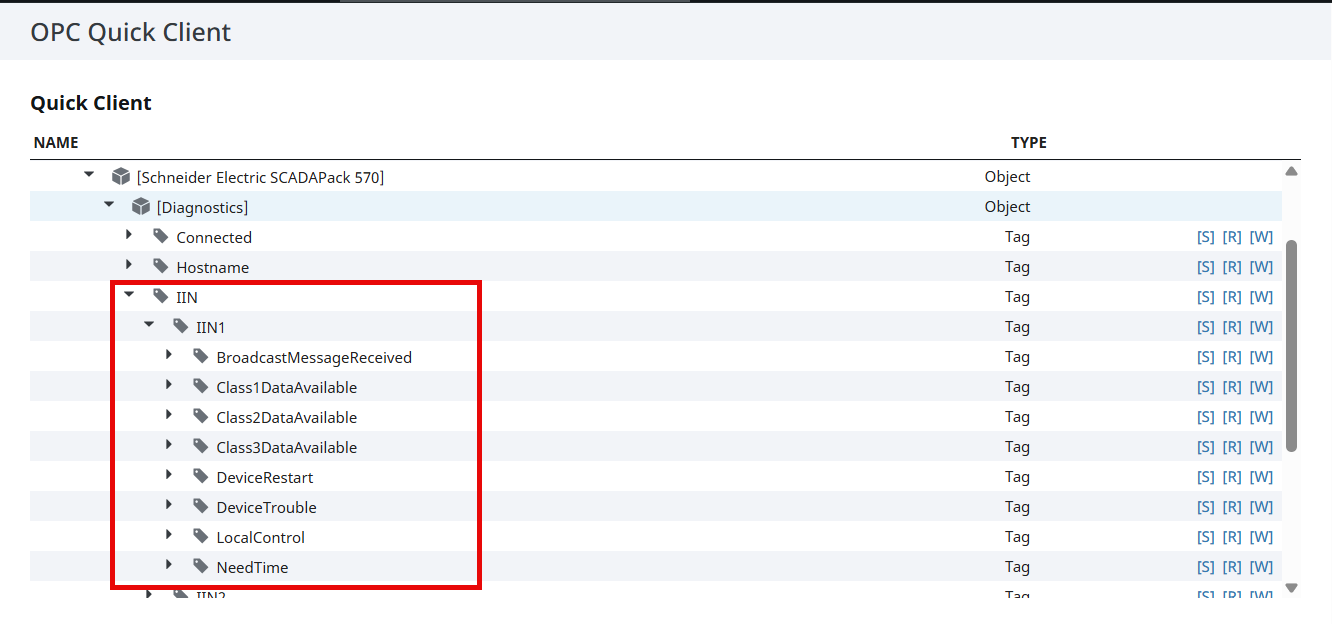Select the DeviceTrouble row label
The width and height of the screenshot is (1332, 624).
pos(266,507)
